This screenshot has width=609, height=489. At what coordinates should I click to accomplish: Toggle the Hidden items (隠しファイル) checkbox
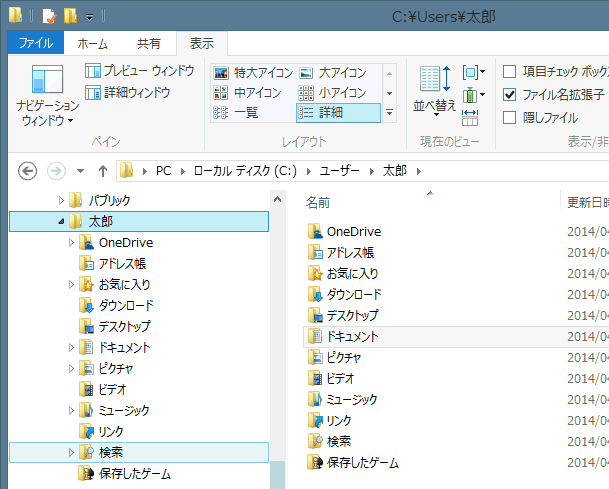(x=510, y=117)
